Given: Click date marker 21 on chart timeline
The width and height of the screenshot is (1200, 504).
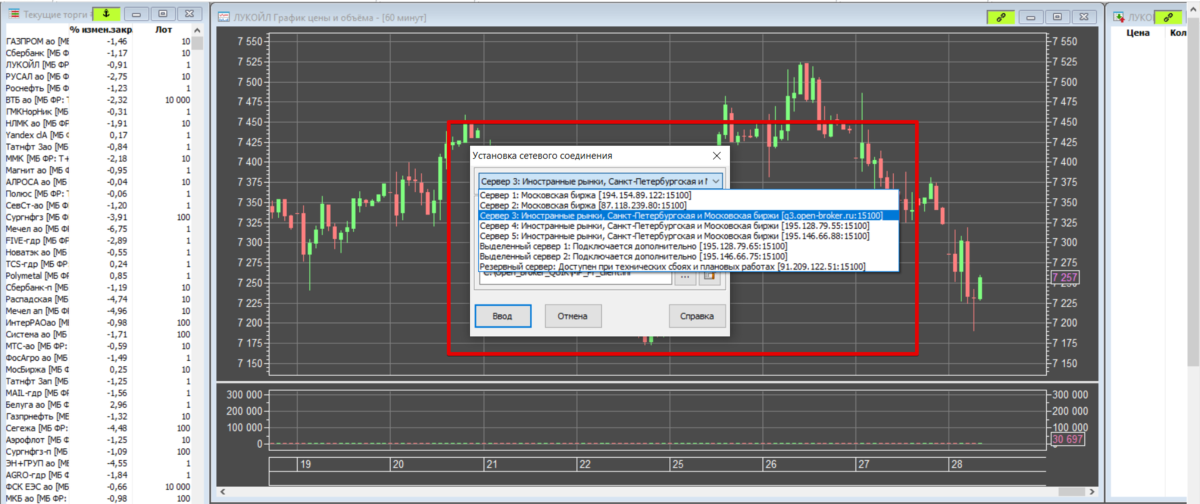Looking at the screenshot, I should 491,465.
